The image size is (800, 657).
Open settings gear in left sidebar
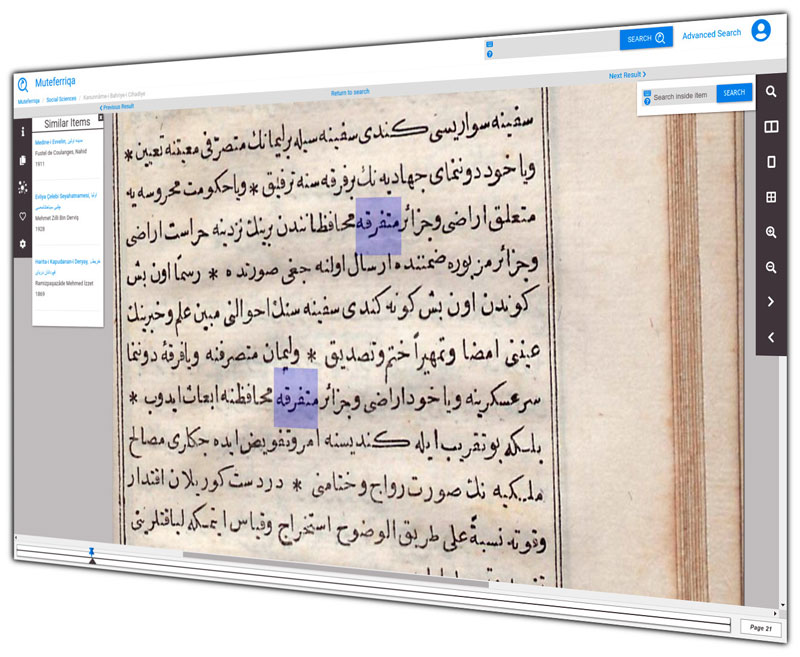point(23,244)
